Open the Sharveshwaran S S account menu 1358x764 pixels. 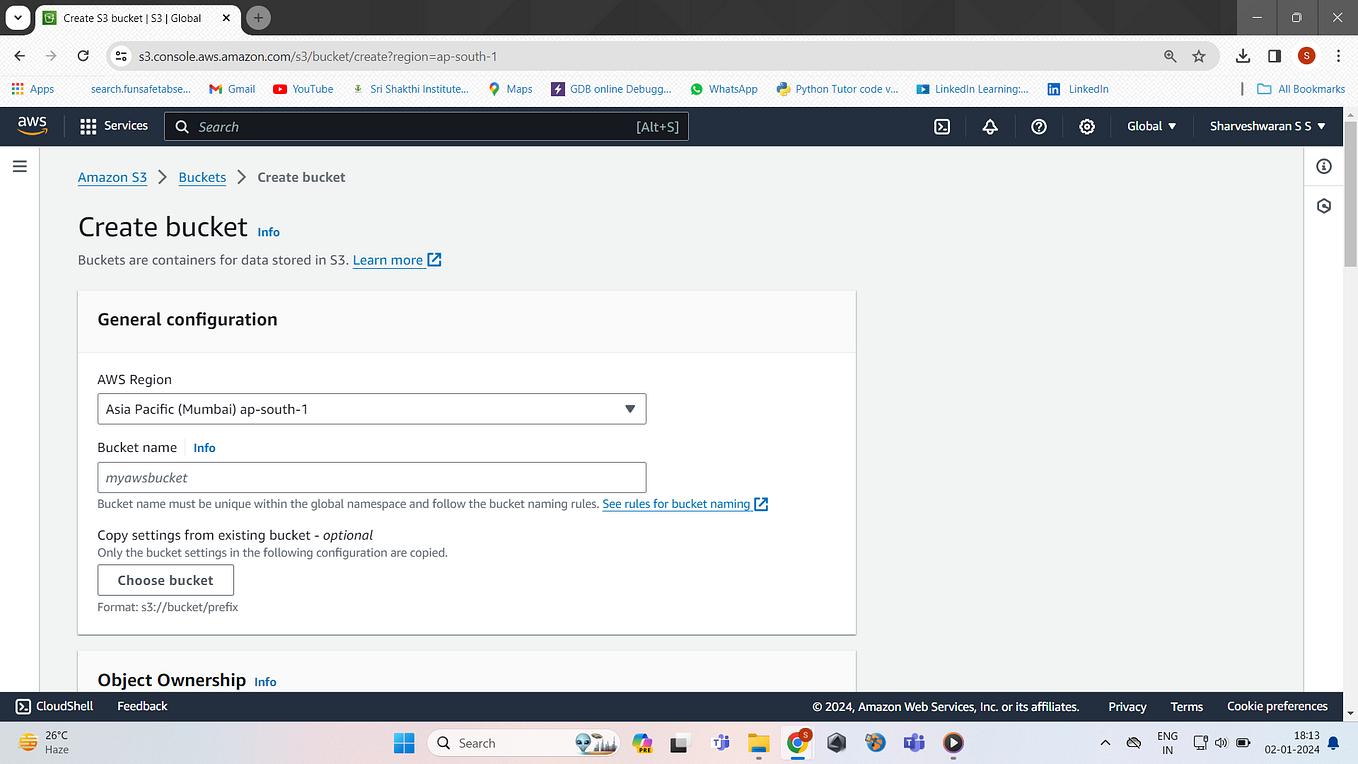[x=1267, y=126]
